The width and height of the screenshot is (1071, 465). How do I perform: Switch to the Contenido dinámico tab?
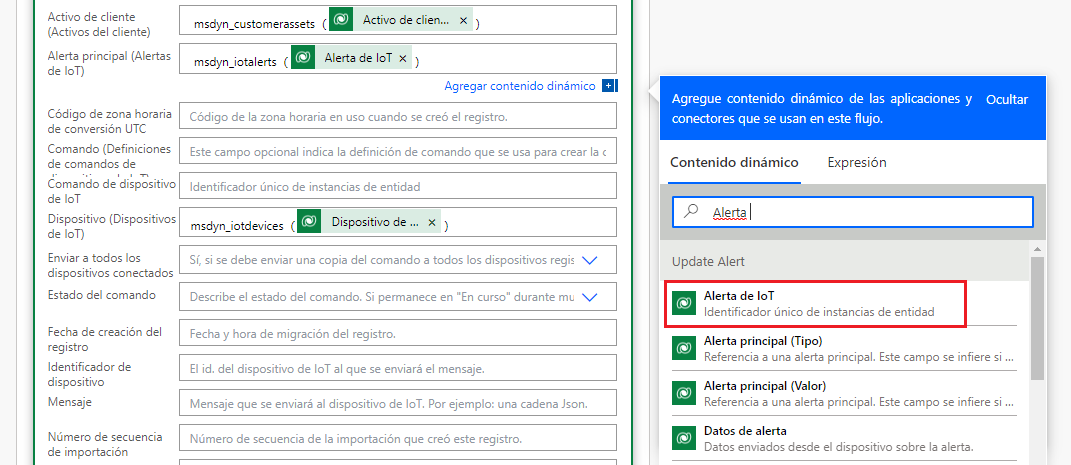pos(734,163)
